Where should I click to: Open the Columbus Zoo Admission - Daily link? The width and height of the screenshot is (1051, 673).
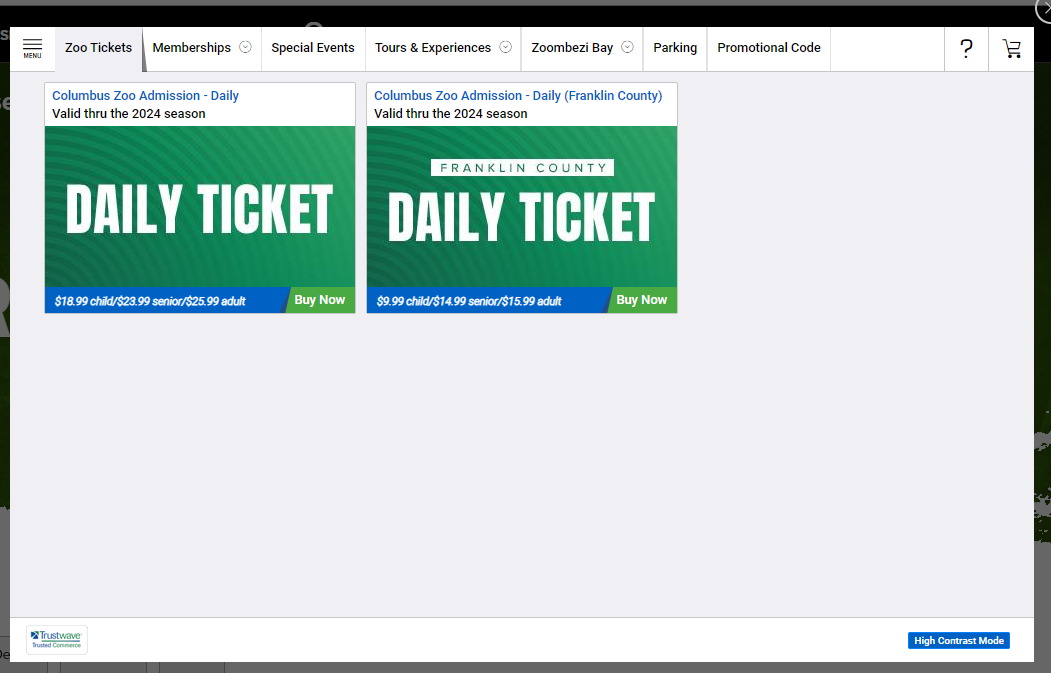pyautogui.click(x=145, y=96)
